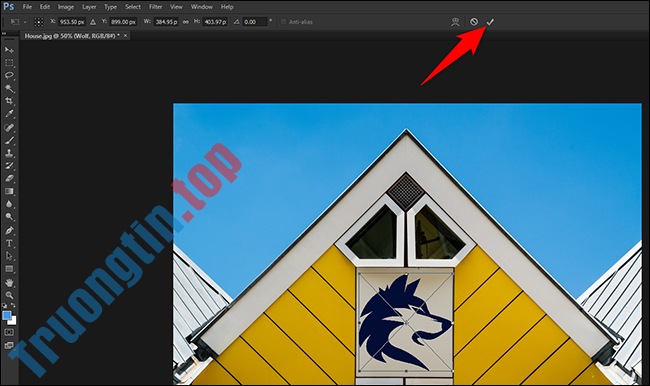Select the Horizontal Type tool
This screenshot has width=650, height=386.
9,243
